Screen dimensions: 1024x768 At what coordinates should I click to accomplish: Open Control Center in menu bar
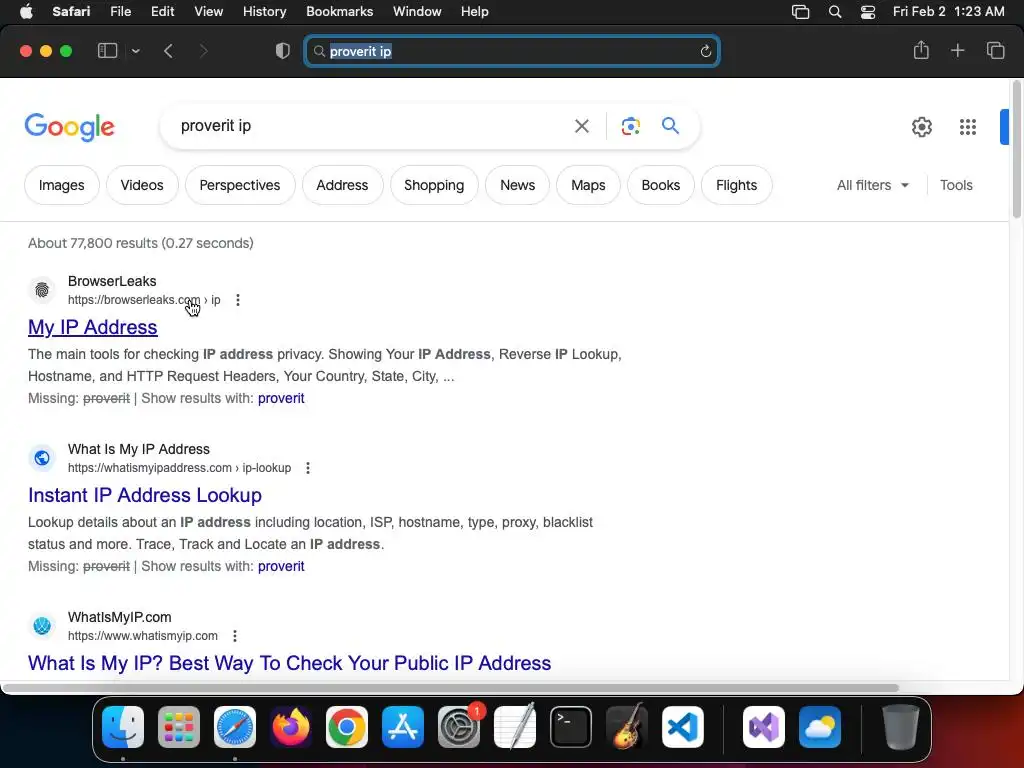[867, 12]
